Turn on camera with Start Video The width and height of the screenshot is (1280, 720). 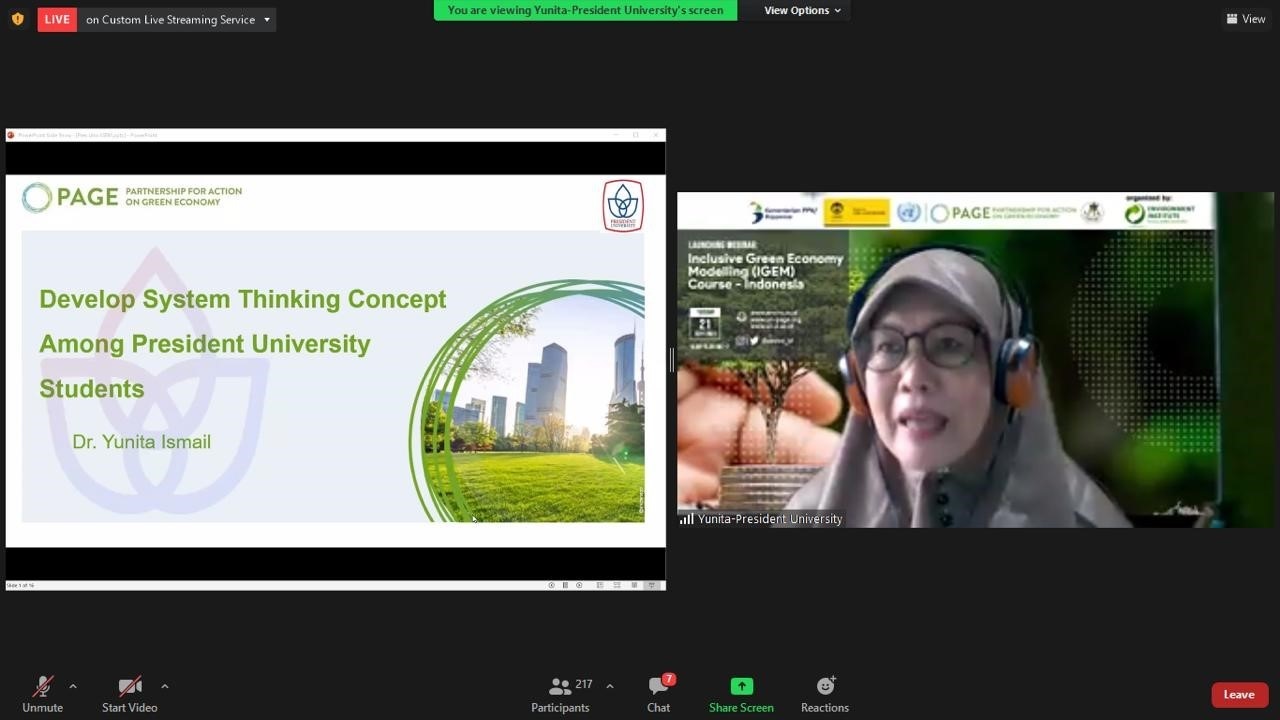(129, 687)
